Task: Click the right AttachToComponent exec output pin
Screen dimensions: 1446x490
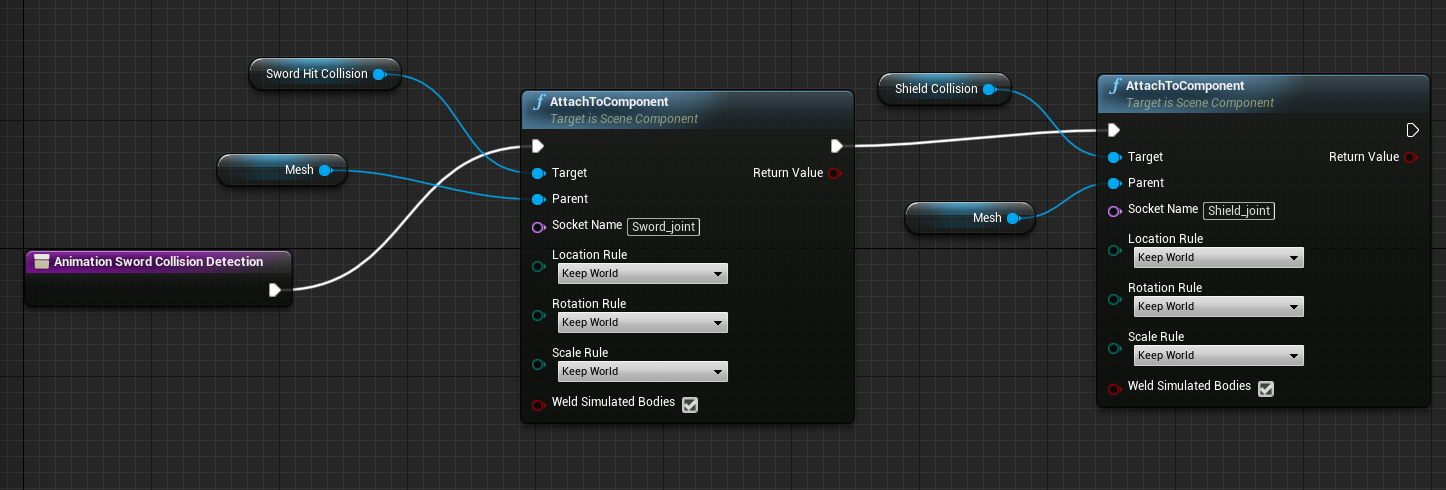Action: [1412, 130]
